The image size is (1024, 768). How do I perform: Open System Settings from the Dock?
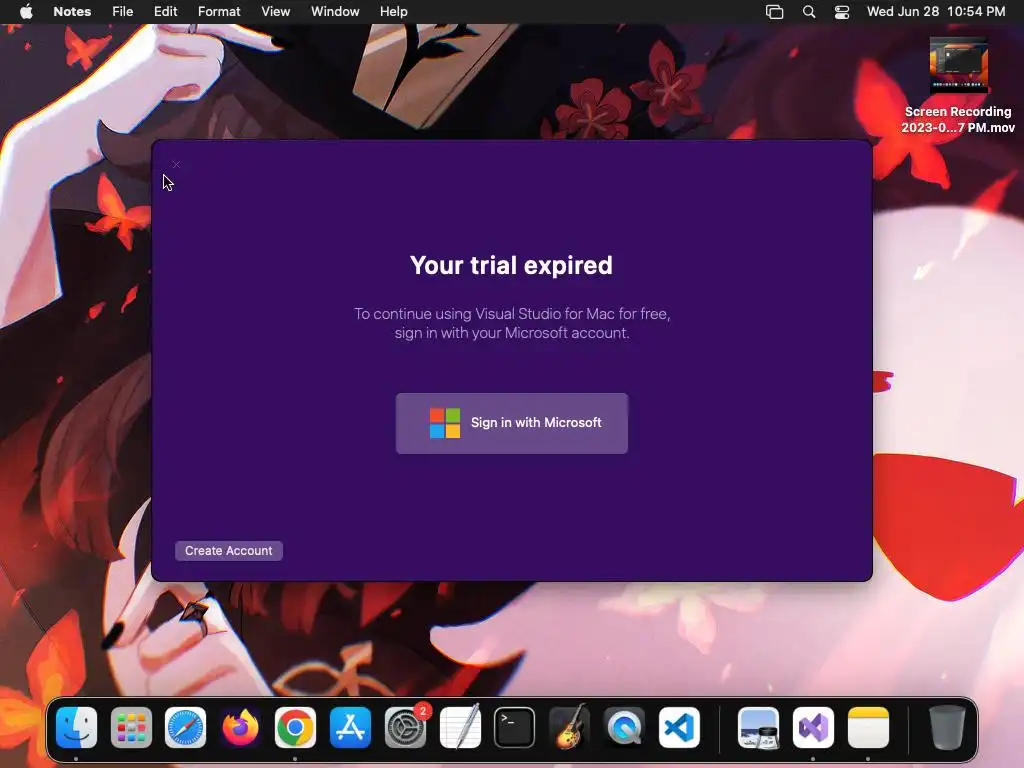(405, 728)
